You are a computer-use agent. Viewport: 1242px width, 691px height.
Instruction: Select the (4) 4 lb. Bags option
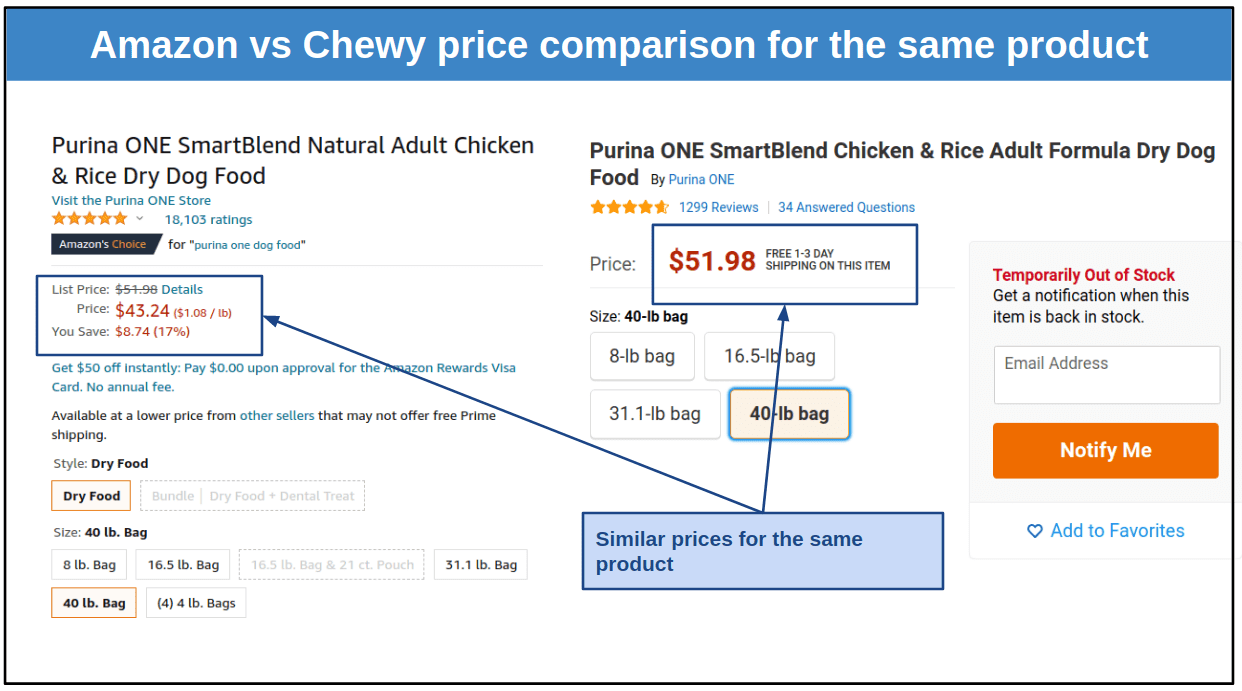196,603
